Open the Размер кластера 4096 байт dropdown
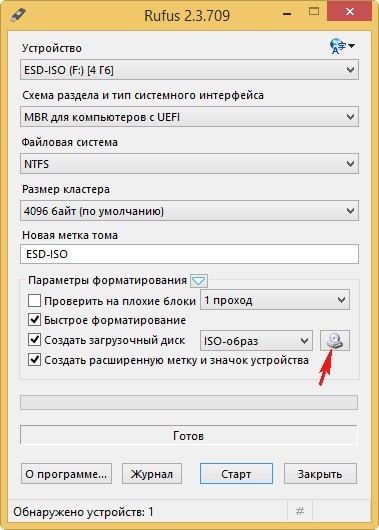Screen dimensions: 379x530 [189, 211]
